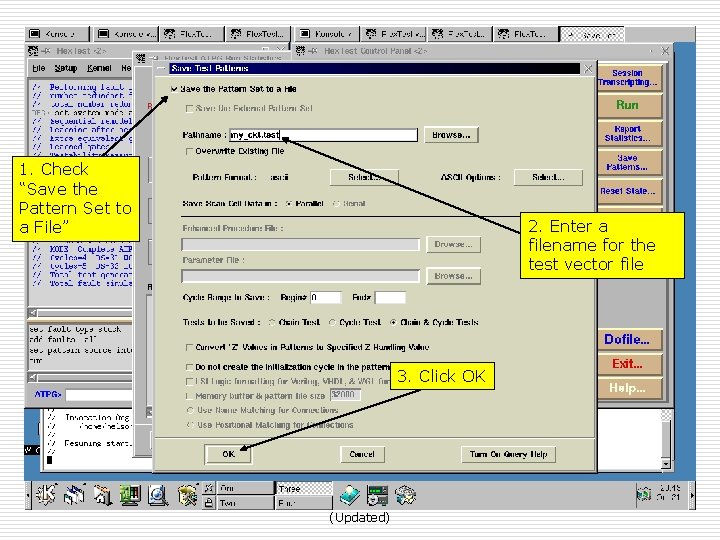Open the KDE help lifesaver icon
The height and width of the screenshot is (540, 720).
point(158,495)
